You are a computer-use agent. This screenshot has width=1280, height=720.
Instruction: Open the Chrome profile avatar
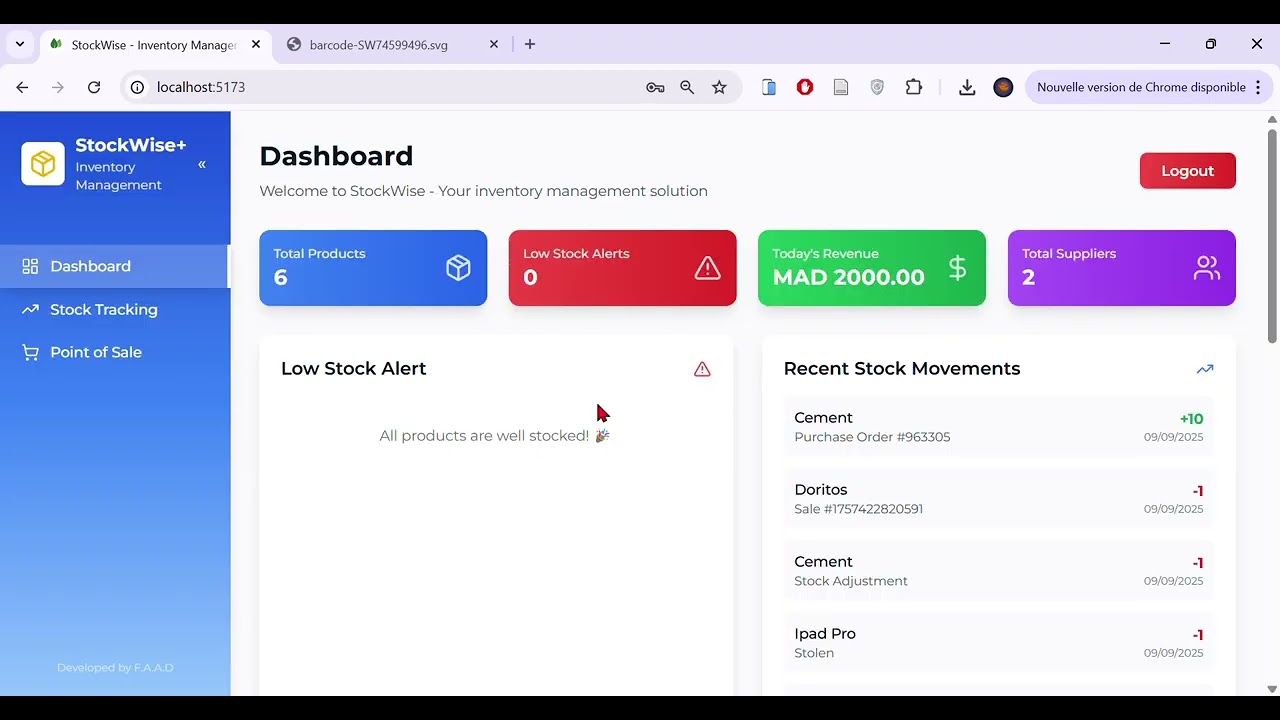coord(1003,88)
